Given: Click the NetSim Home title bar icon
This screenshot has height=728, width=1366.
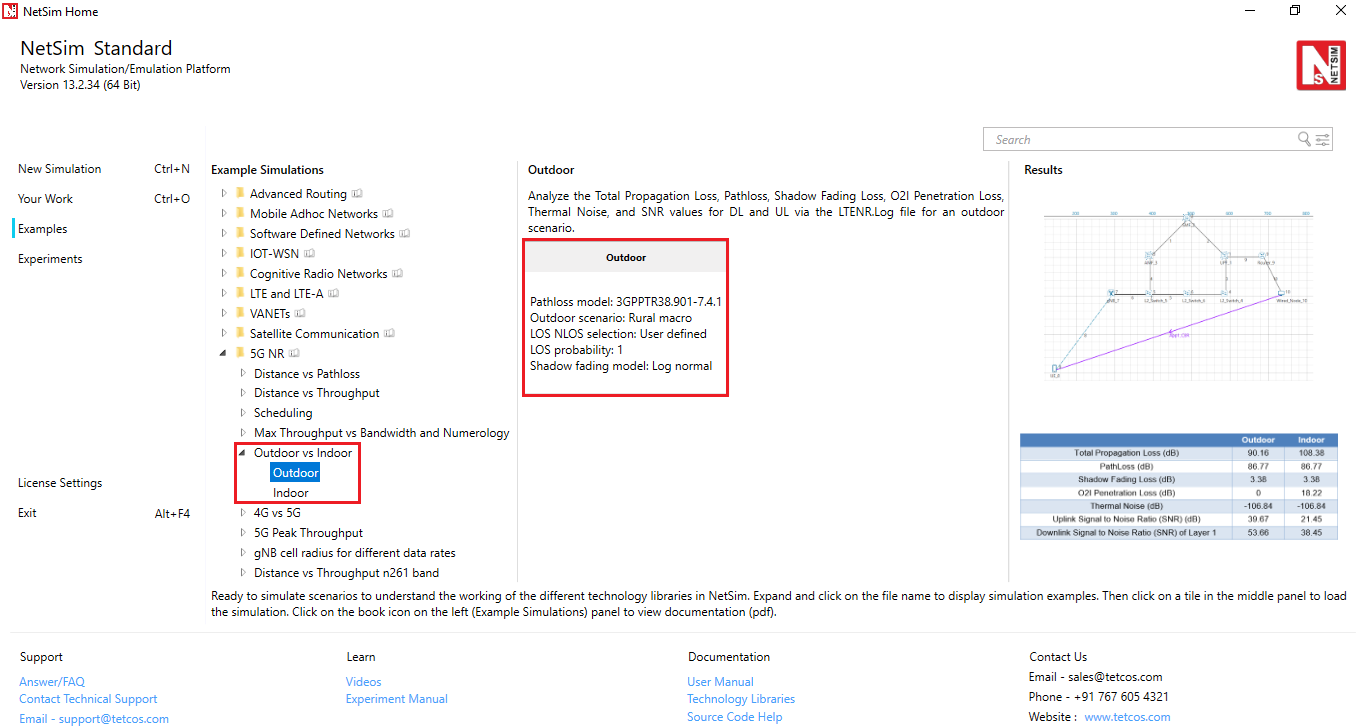Looking at the screenshot, I should (x=11, y=11).
